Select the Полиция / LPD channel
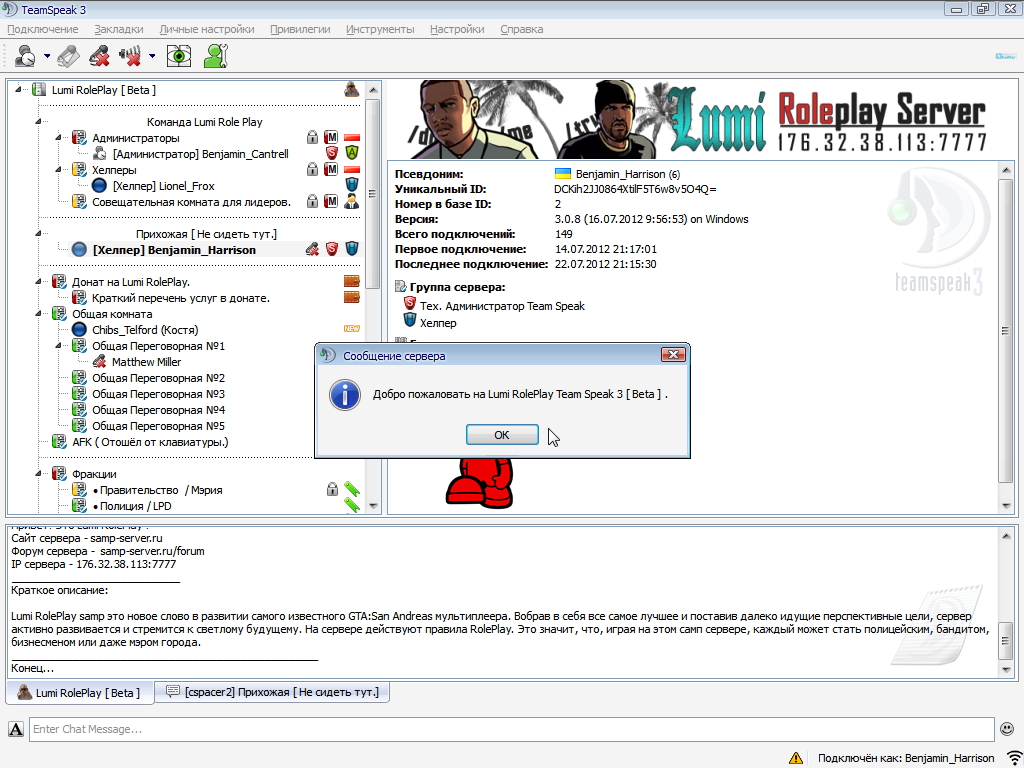The height and width of the screenshot is (768, 1024). 132,505
